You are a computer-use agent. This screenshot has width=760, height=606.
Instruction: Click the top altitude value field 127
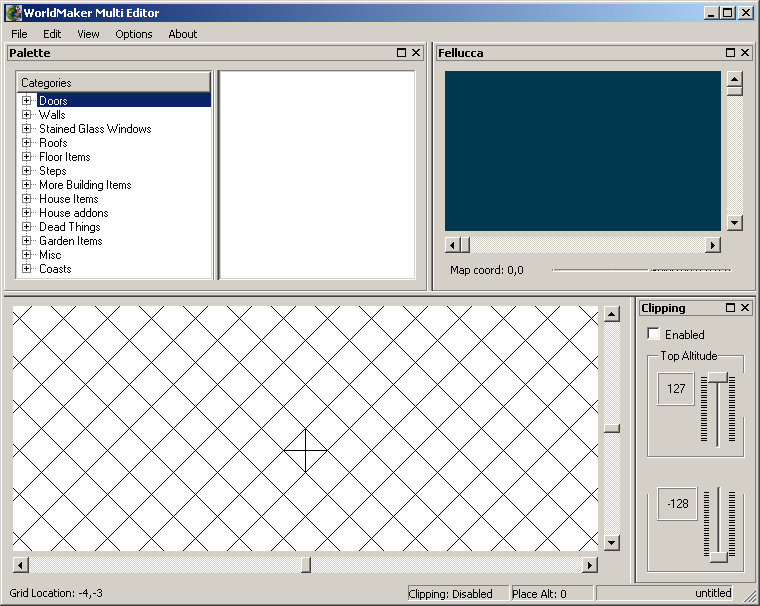click(x=676, y=389)
